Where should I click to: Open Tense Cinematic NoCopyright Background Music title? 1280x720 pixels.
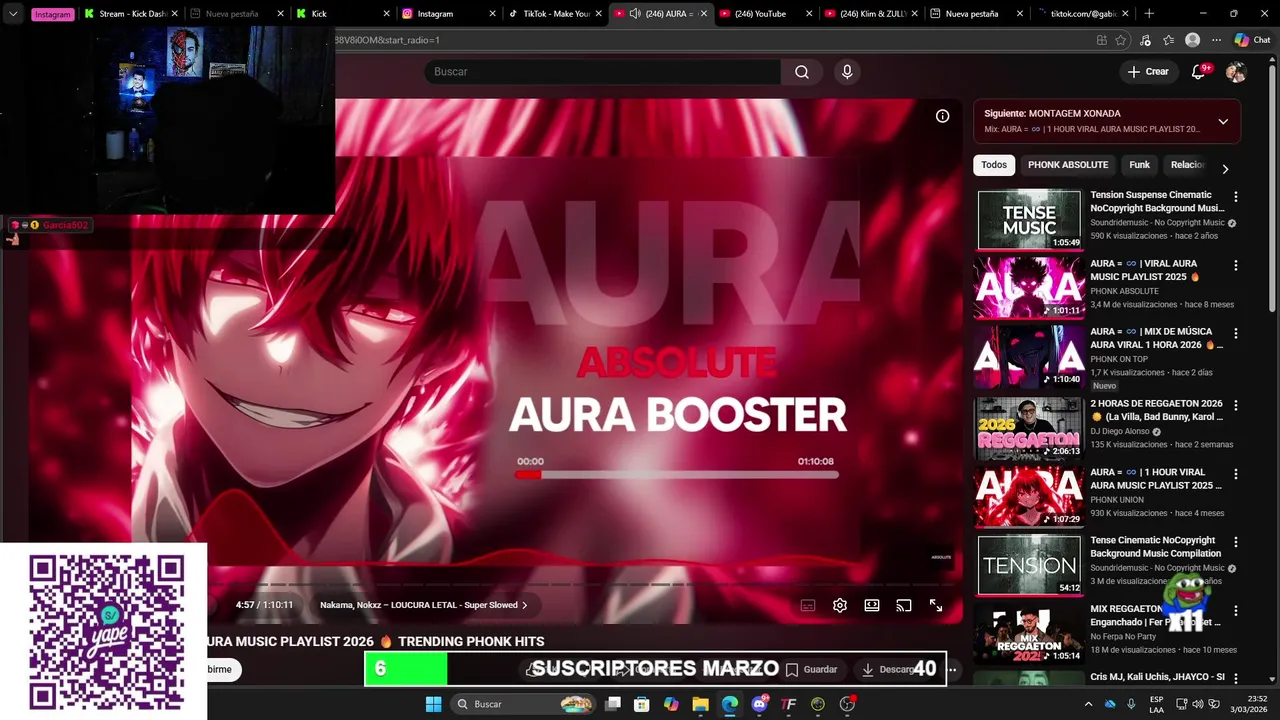1156,547
